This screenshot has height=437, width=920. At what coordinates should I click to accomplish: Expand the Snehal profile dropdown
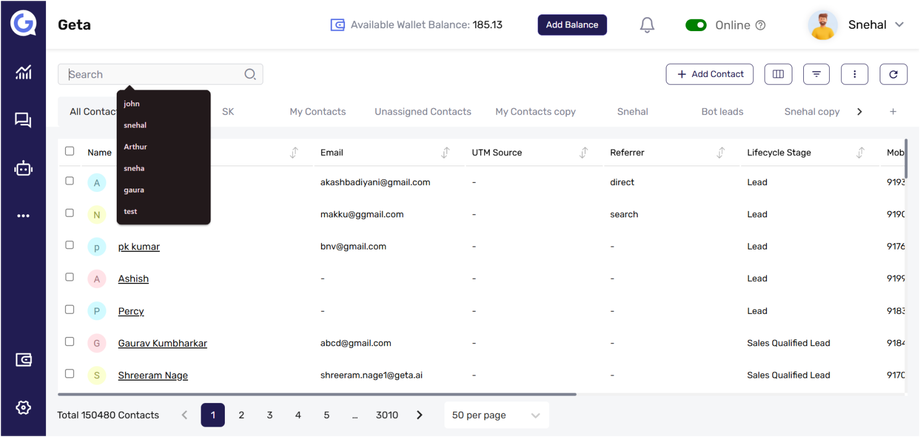899,25
